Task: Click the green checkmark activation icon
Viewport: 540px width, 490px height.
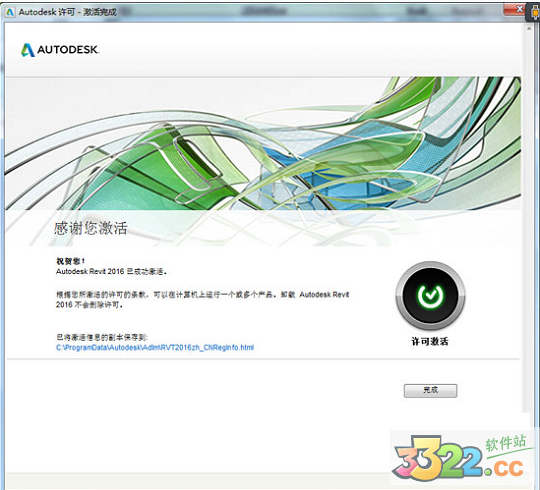Action: coord(430,295)
